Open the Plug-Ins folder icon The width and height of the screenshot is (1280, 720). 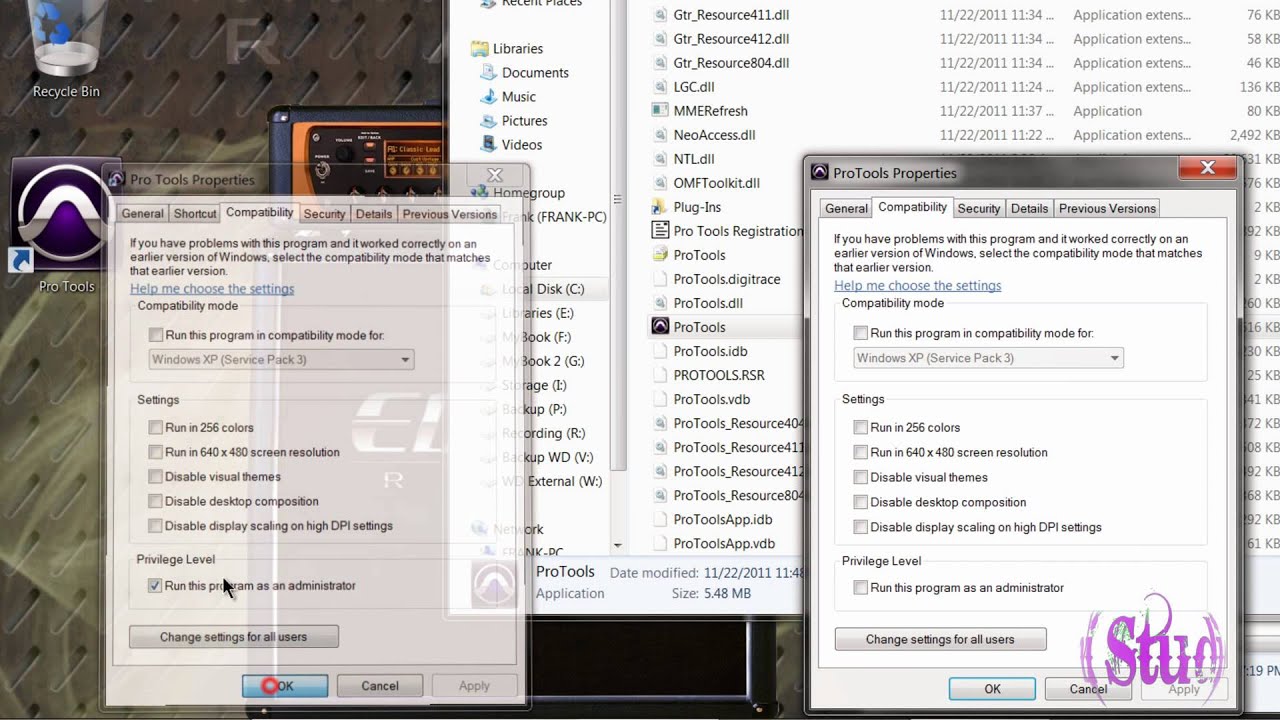click(x=660, y=207)
